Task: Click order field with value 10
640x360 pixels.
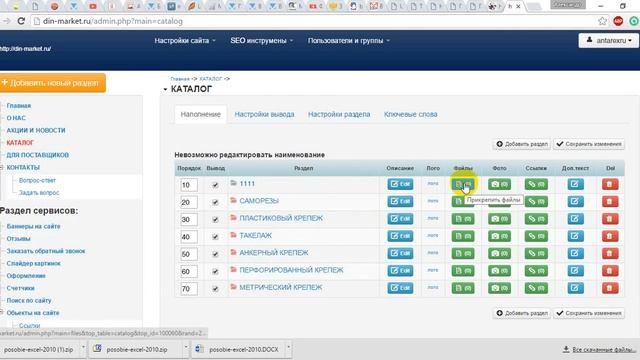Action: point(189,185)
